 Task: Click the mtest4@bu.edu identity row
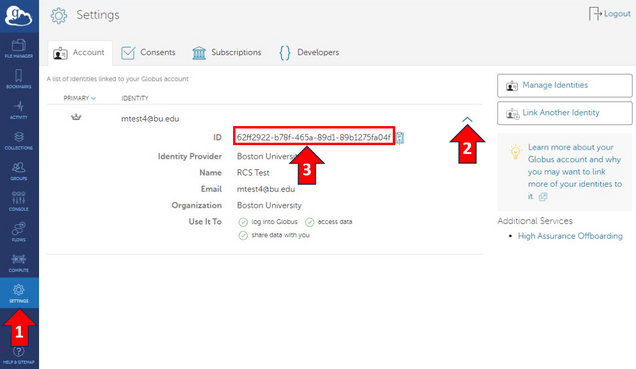150,119
